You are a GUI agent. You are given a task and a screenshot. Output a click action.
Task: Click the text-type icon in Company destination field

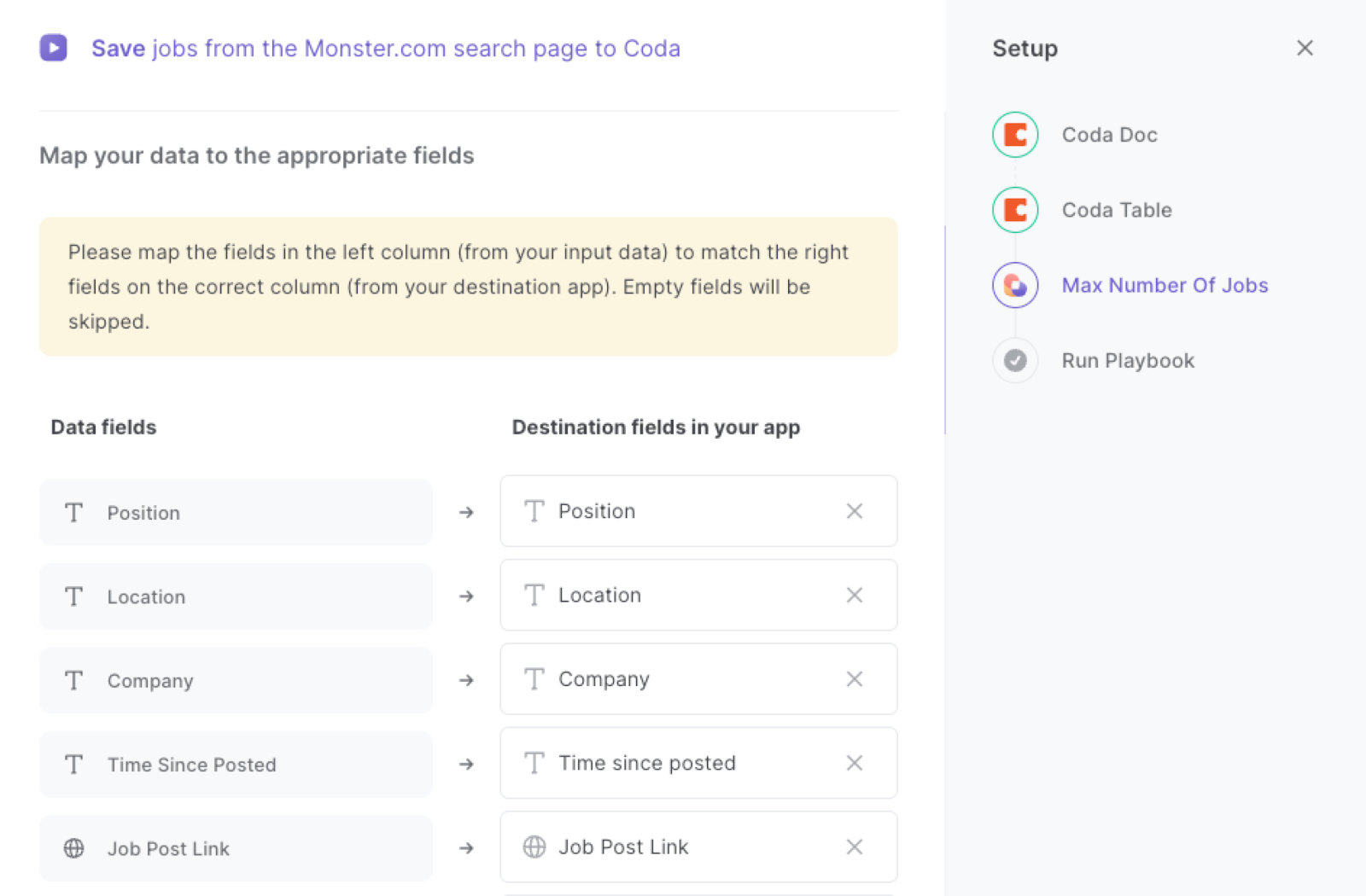[x=534, y=679]
